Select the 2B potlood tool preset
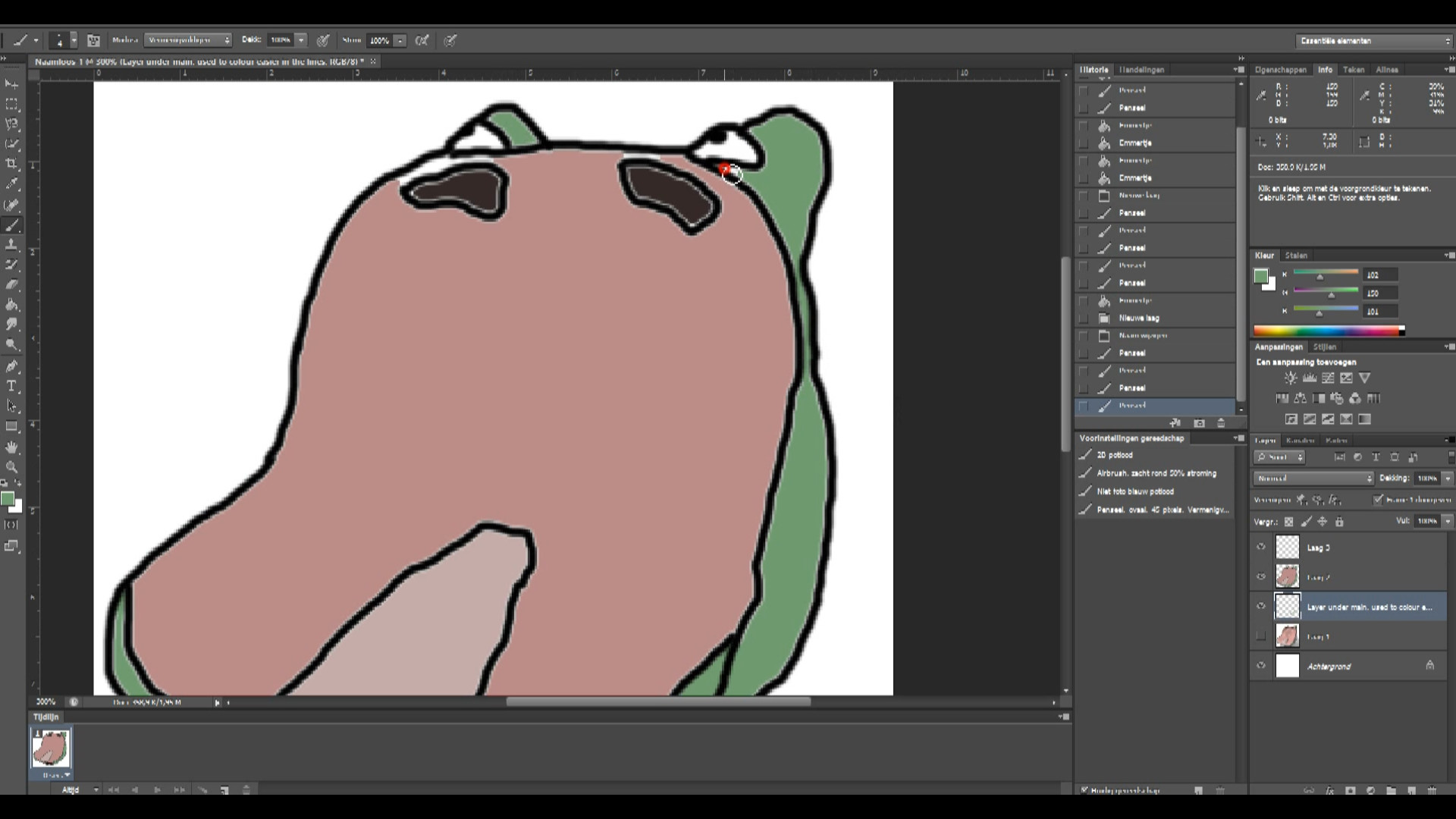 point(1115,455)
